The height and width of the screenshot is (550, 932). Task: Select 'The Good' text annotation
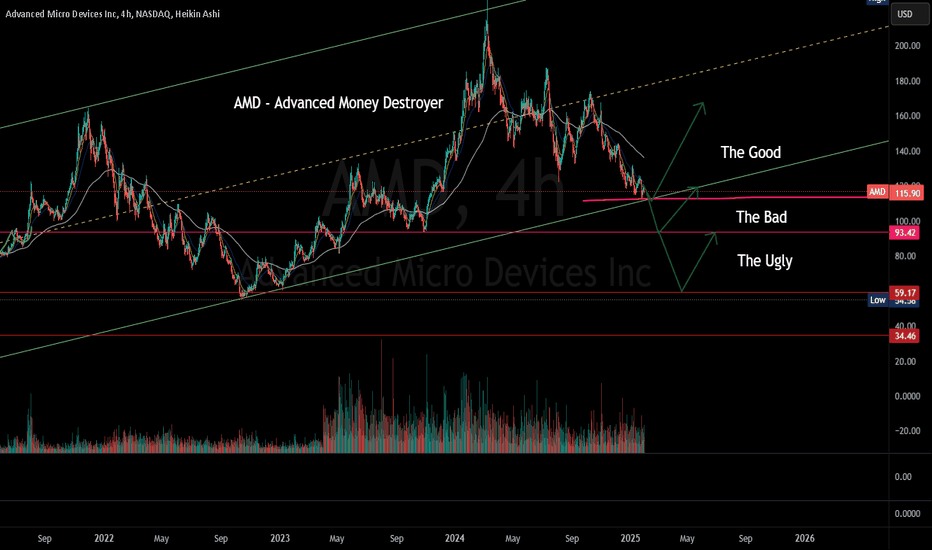751,152
